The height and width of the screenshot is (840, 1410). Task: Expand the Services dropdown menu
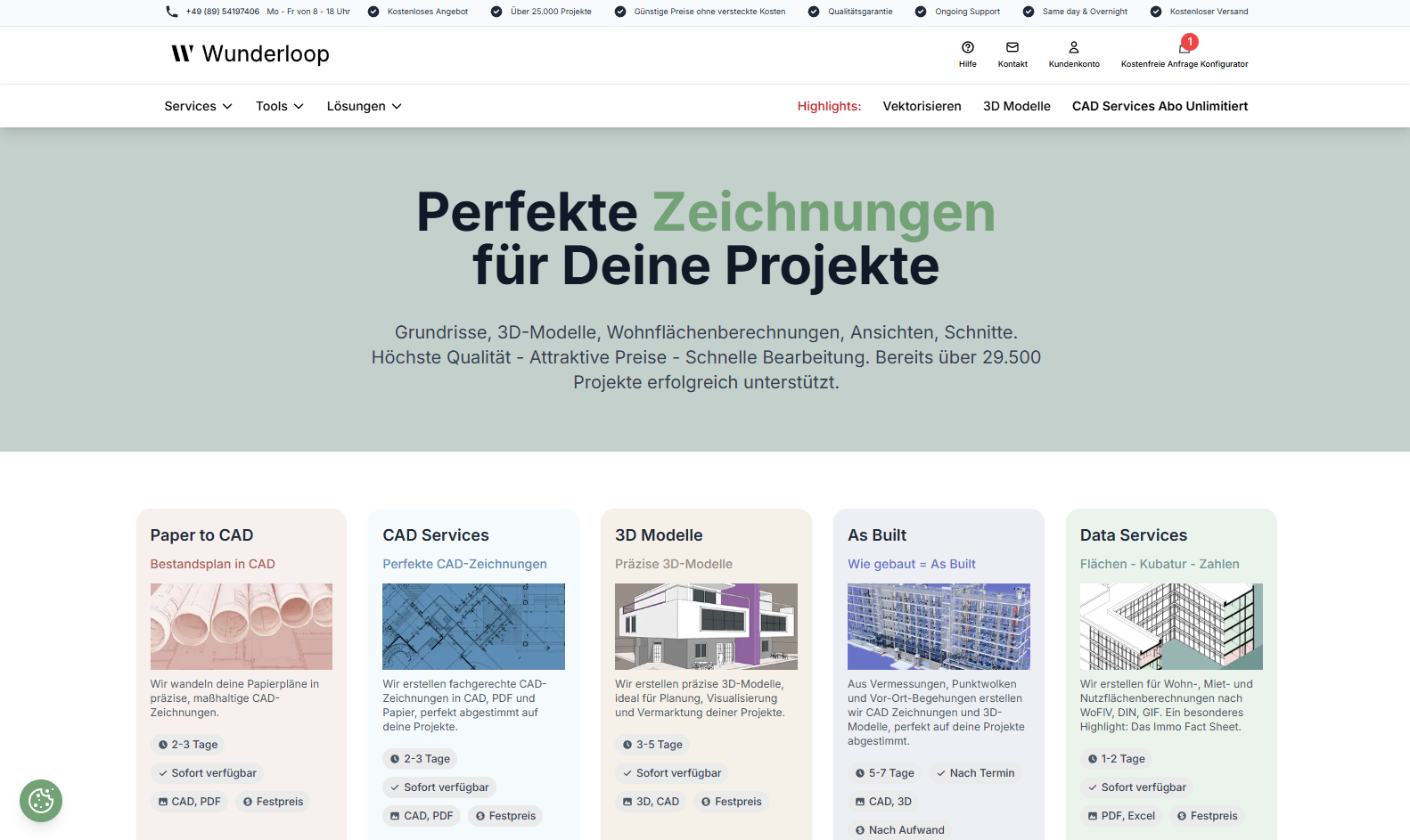[x=198, y=106]
